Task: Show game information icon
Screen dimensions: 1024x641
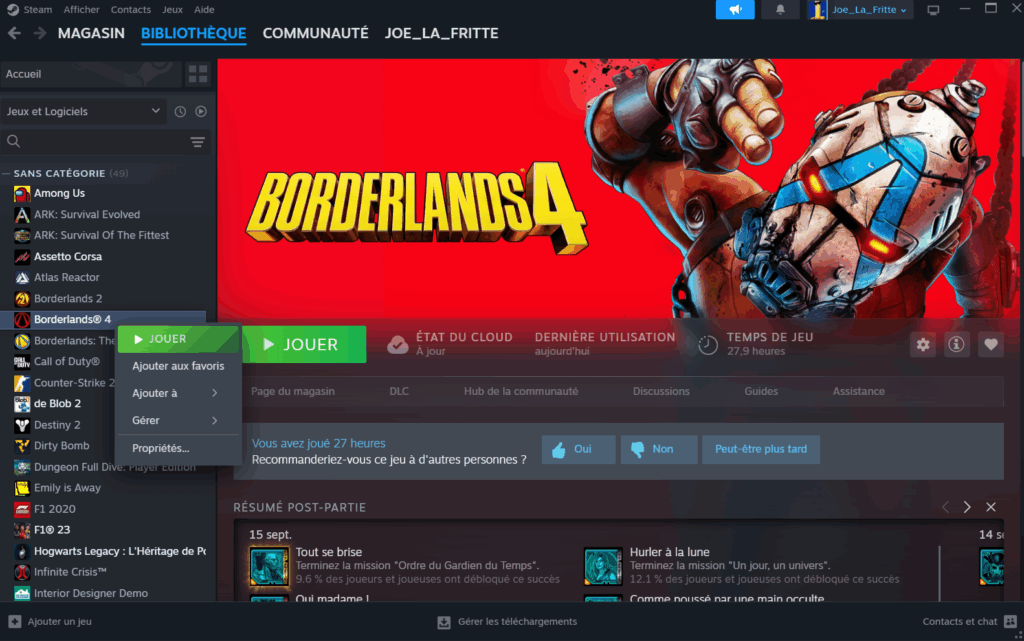Action: point(956,345)
